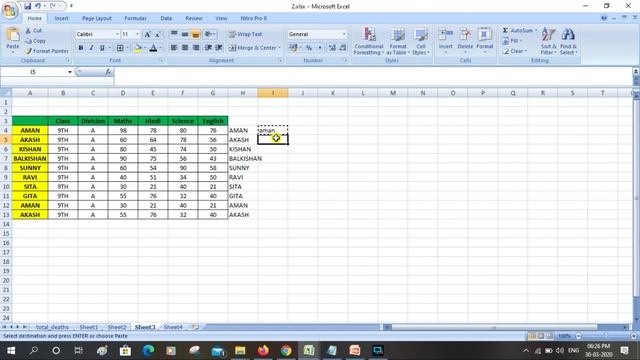
Task: Toggle underline formatting
Action: [102, 48]
